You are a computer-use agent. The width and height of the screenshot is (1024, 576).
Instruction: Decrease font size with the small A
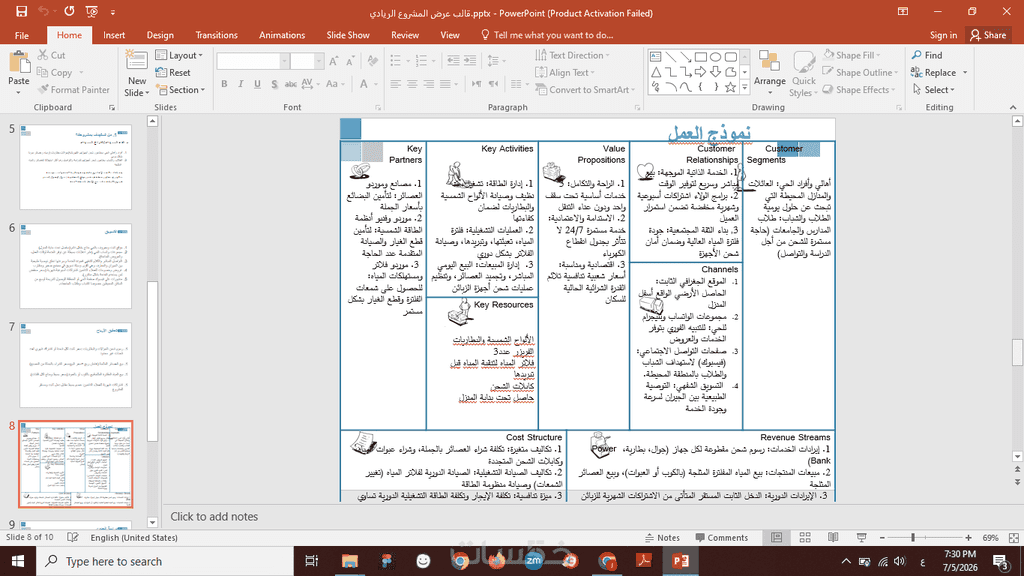tap(351, 61)
